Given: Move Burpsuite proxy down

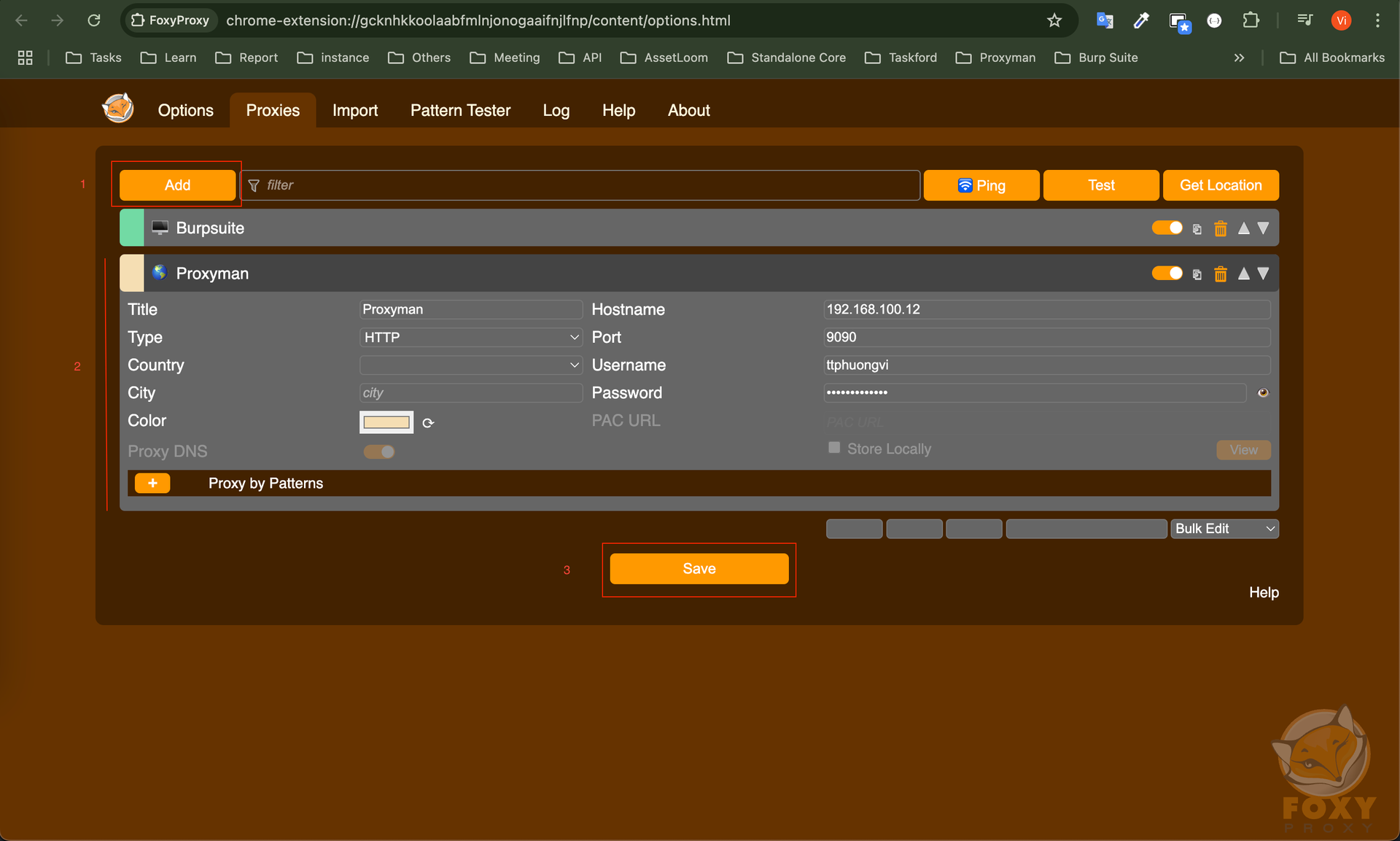Looking at the screenshot, I should pyautogui.click(x=1263, y=228).
